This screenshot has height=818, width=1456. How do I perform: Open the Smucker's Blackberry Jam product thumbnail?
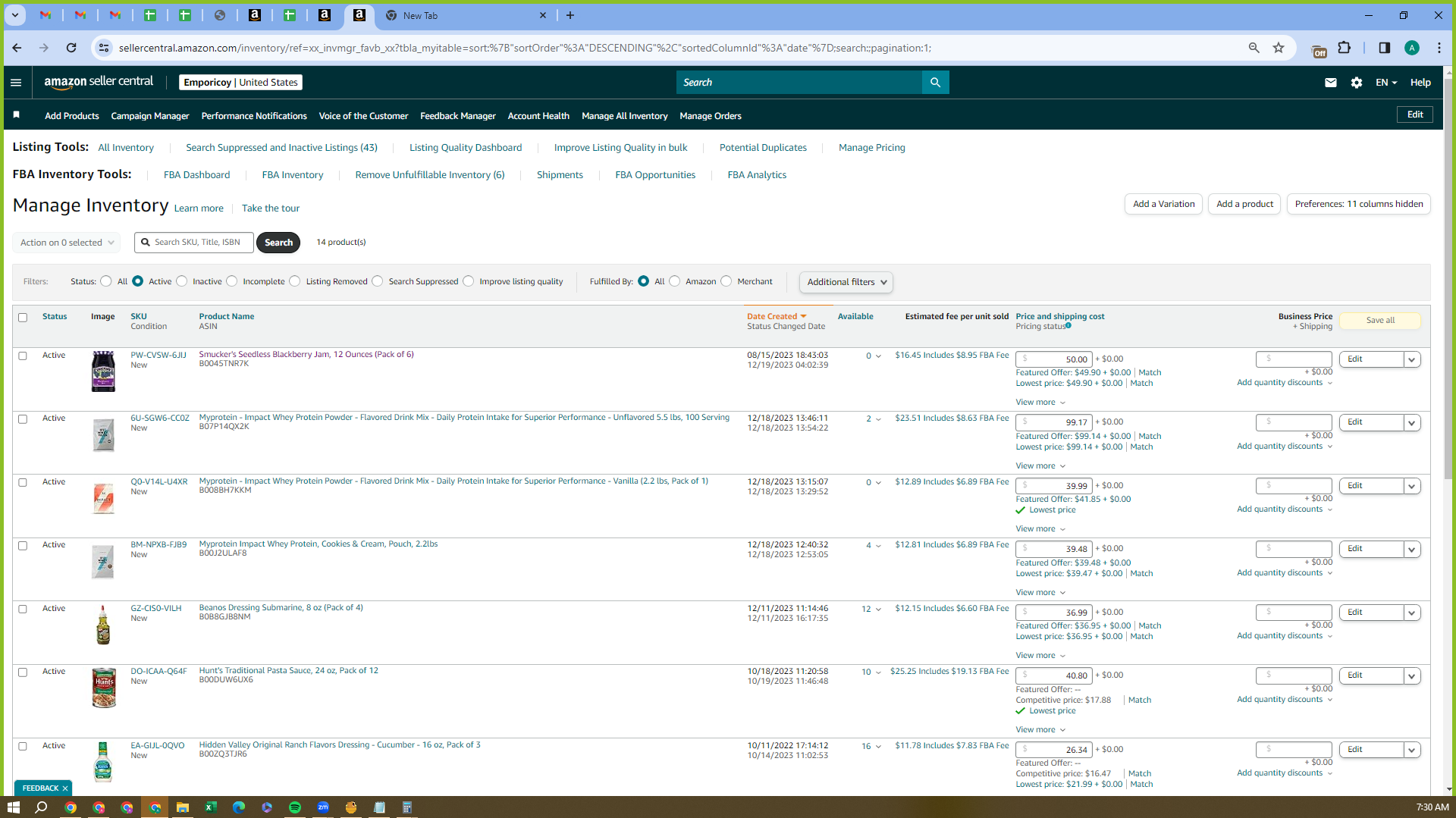tap(103, 371)
